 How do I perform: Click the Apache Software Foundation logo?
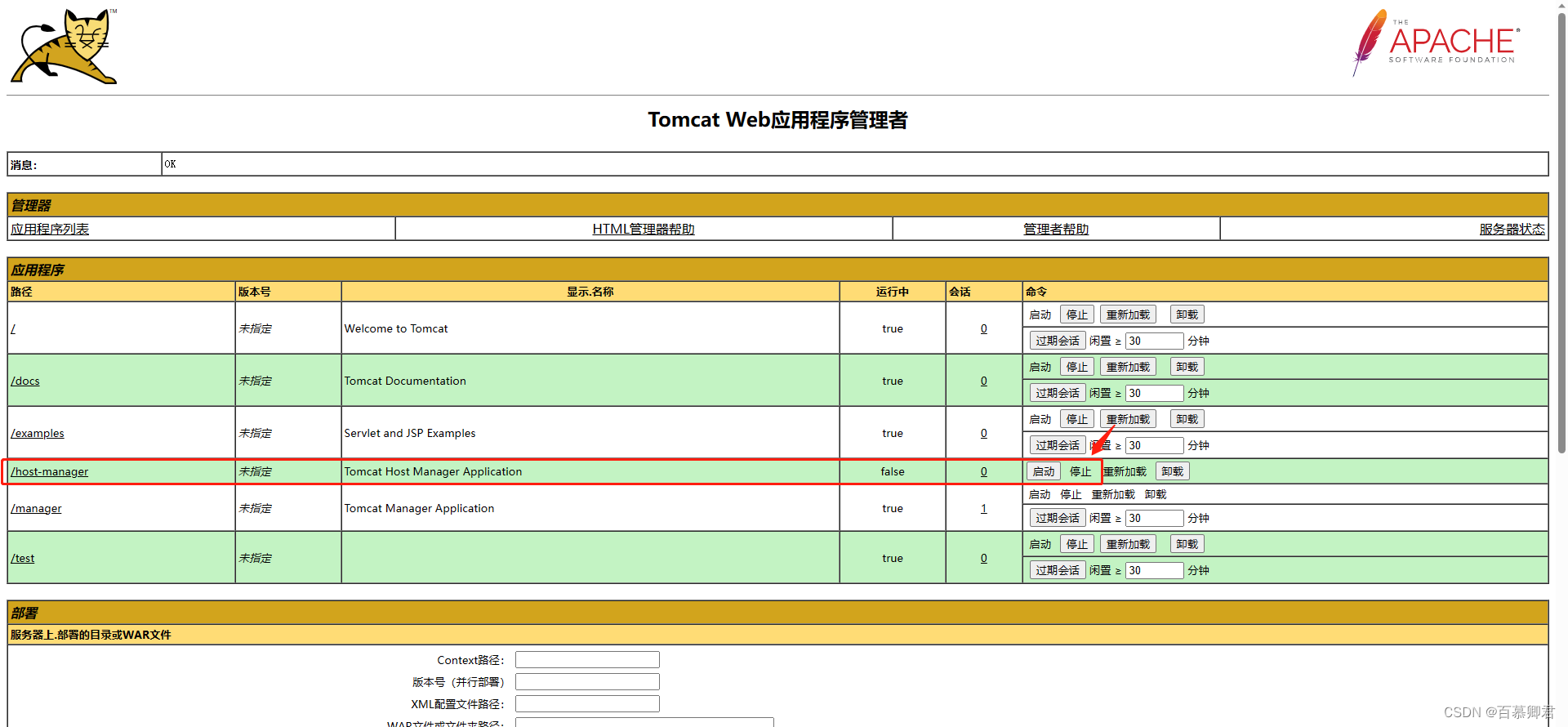click(x=1437, y=42)
